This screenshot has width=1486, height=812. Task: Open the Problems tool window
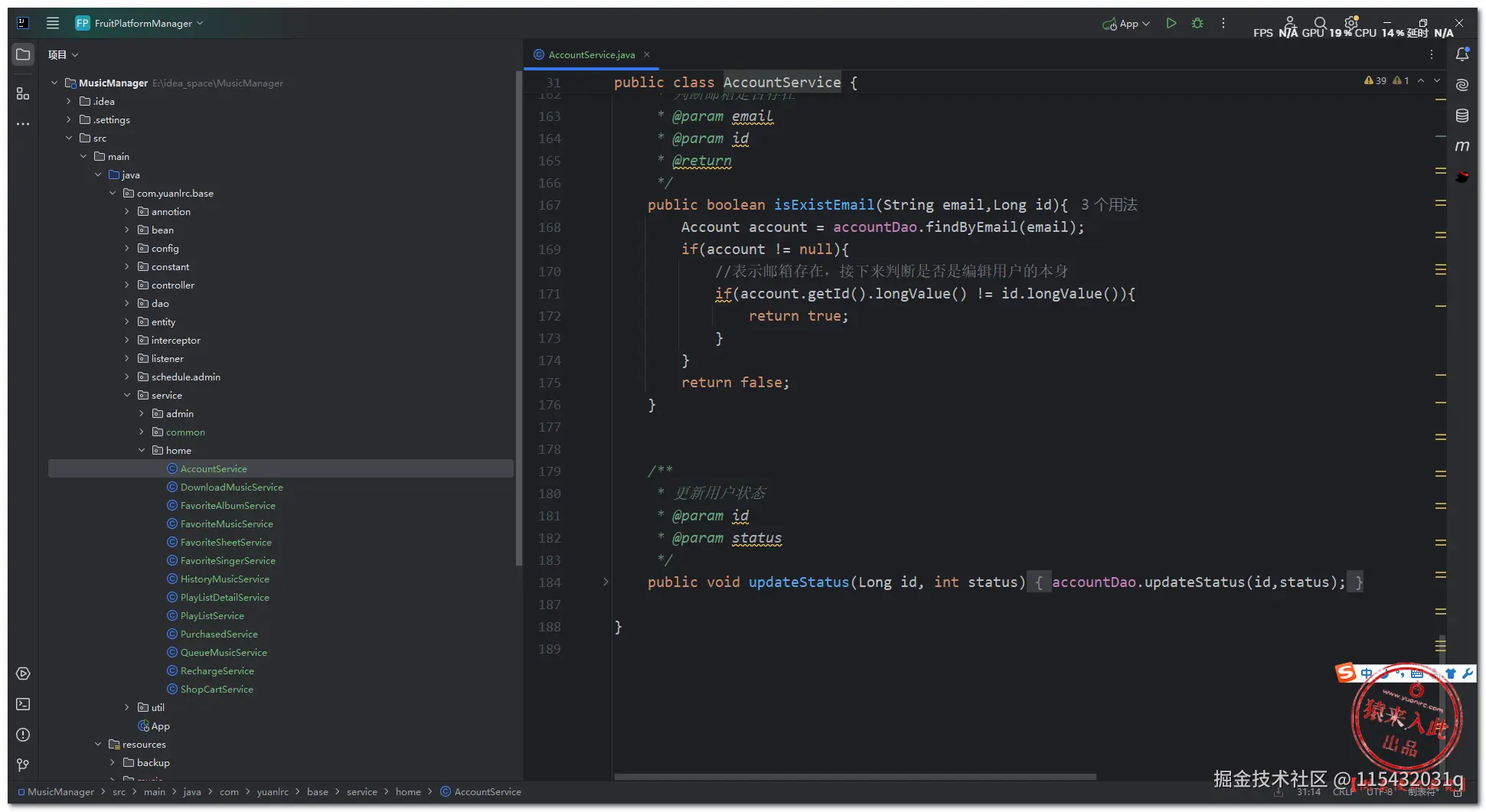tap(23, 735)
